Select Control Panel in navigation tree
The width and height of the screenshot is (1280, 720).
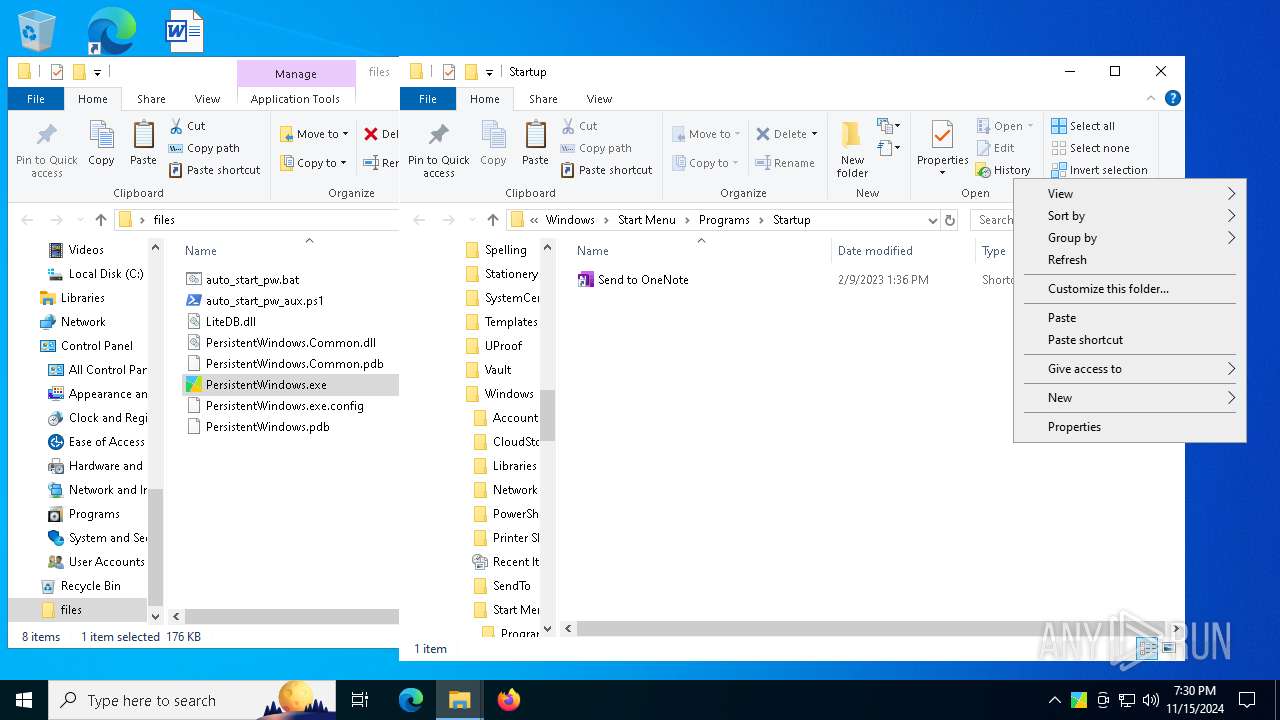[x=96, y=346]
